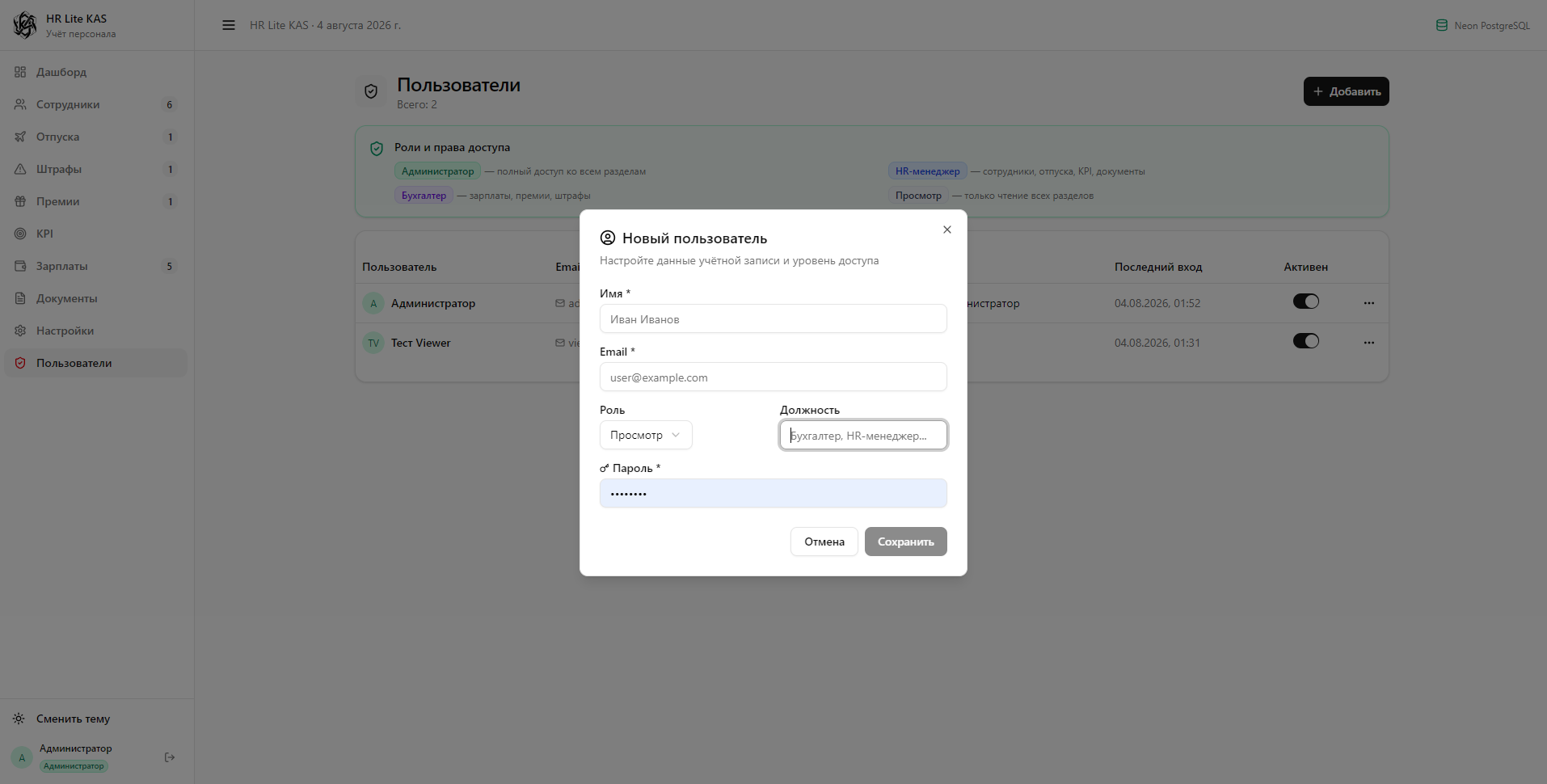The image size is (1547, 784).
Task: Click the Всего: 2 subtitle text
Action: [x=417, y=104]
